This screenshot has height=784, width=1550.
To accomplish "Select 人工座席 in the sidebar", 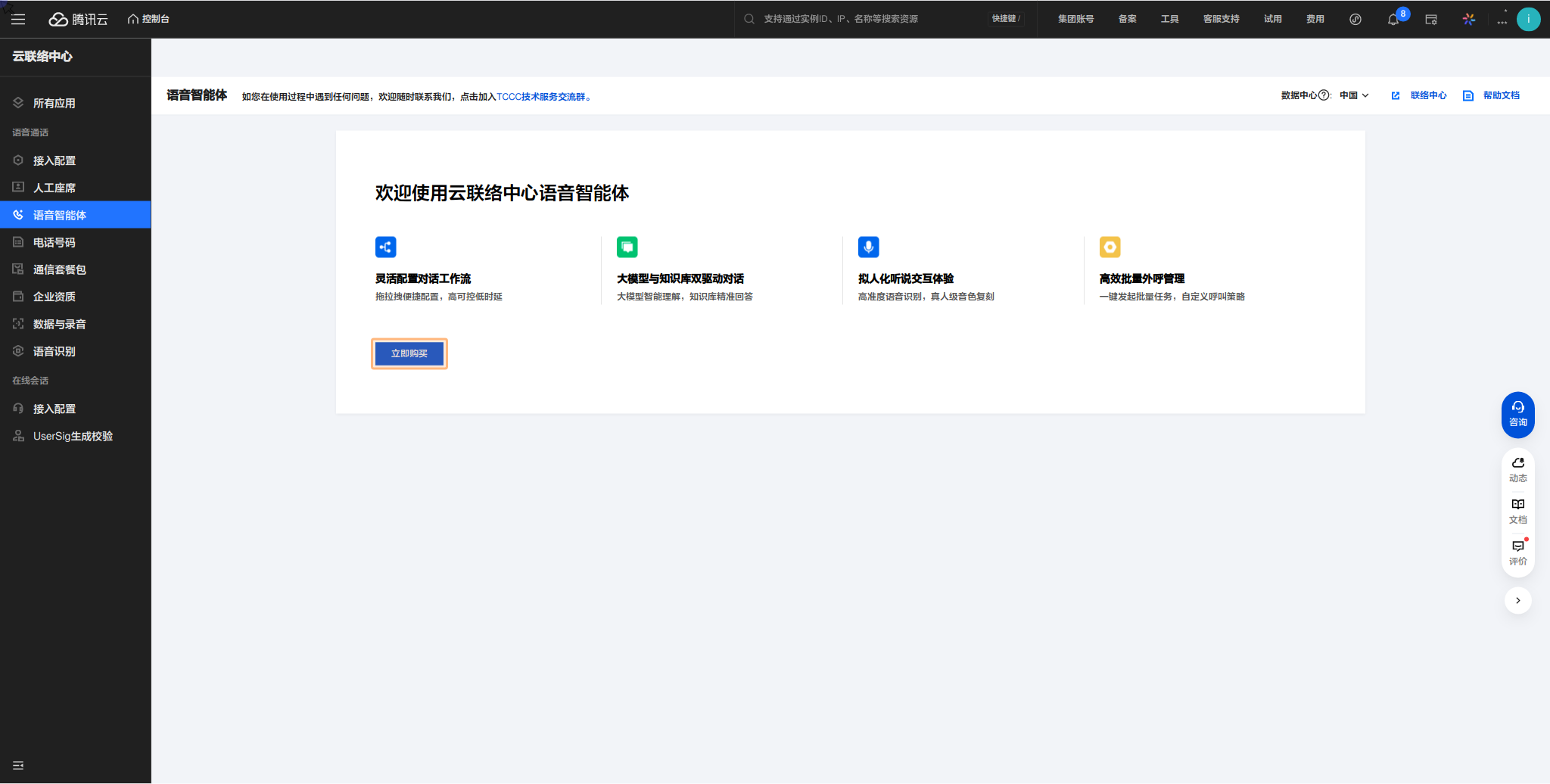I will [x=54, y=188].
